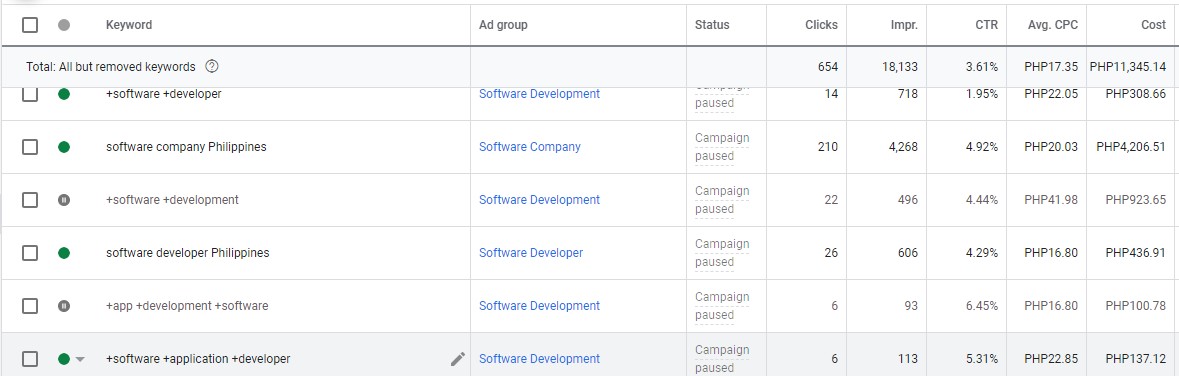1179x376 pixels.
Task: Open Software Development link in +software +application +developer row
Action: point(539,359)
